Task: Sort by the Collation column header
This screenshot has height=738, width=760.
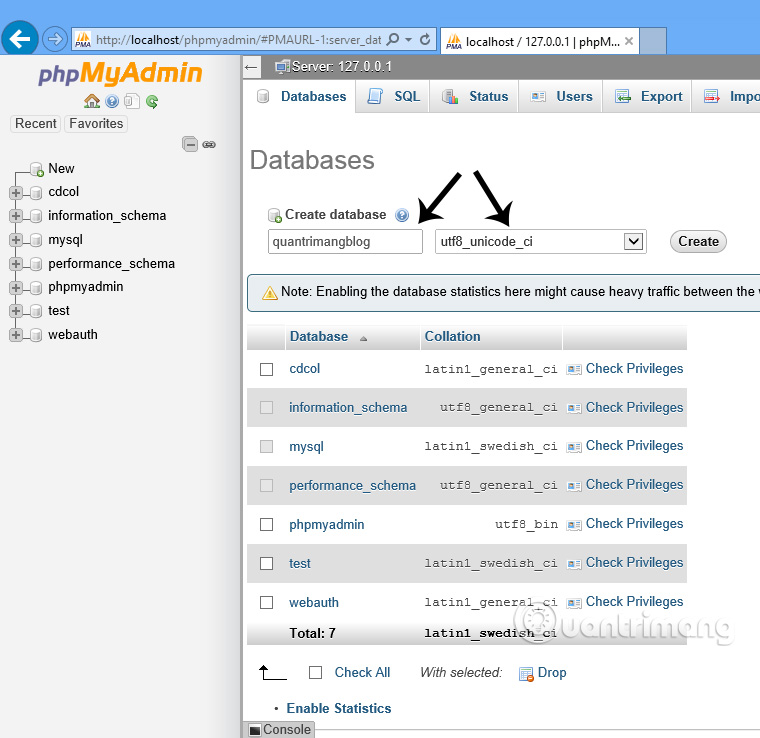Action: [452, 336]
